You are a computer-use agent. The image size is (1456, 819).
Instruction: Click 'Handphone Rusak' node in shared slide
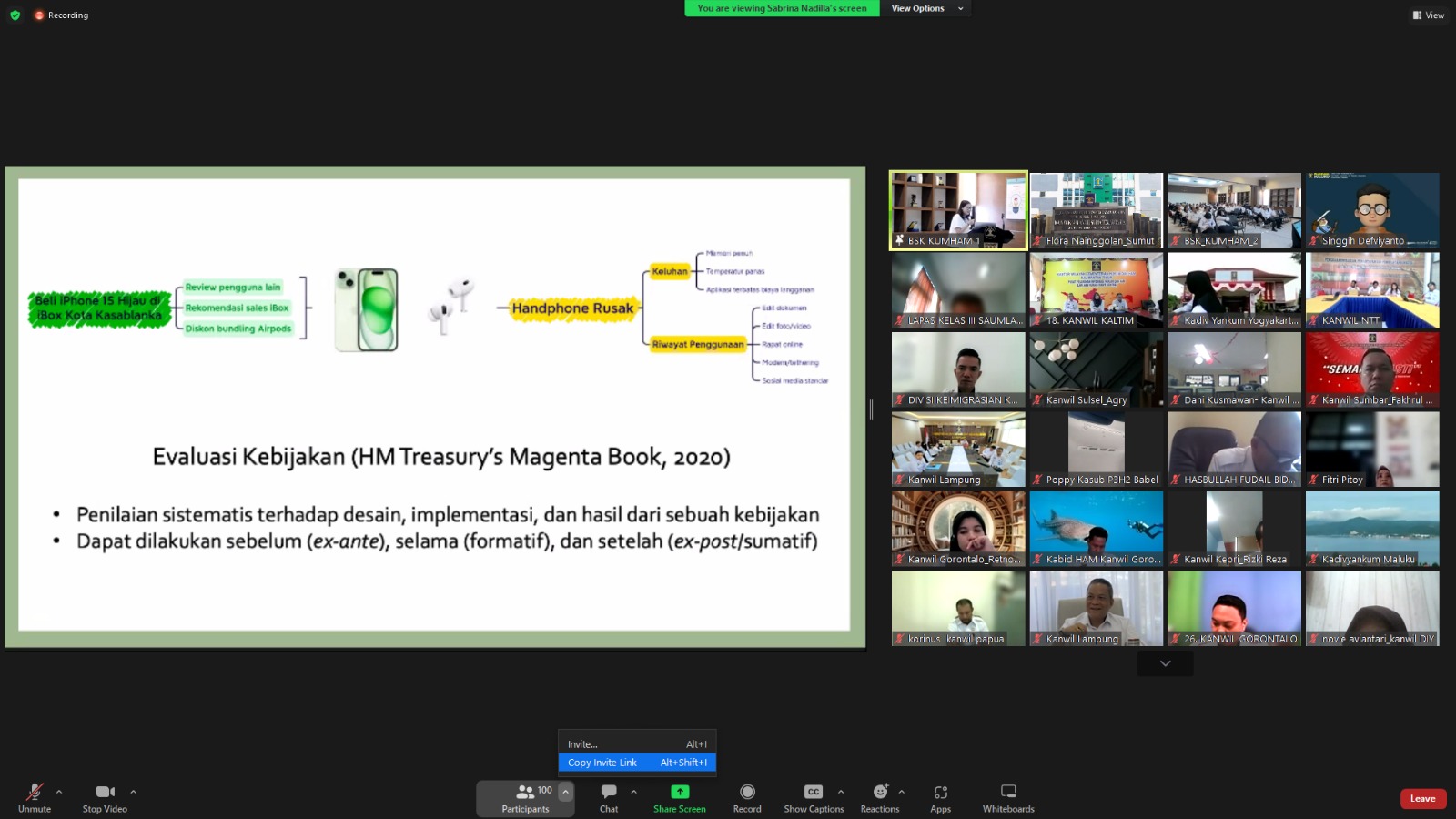[572, 308]
